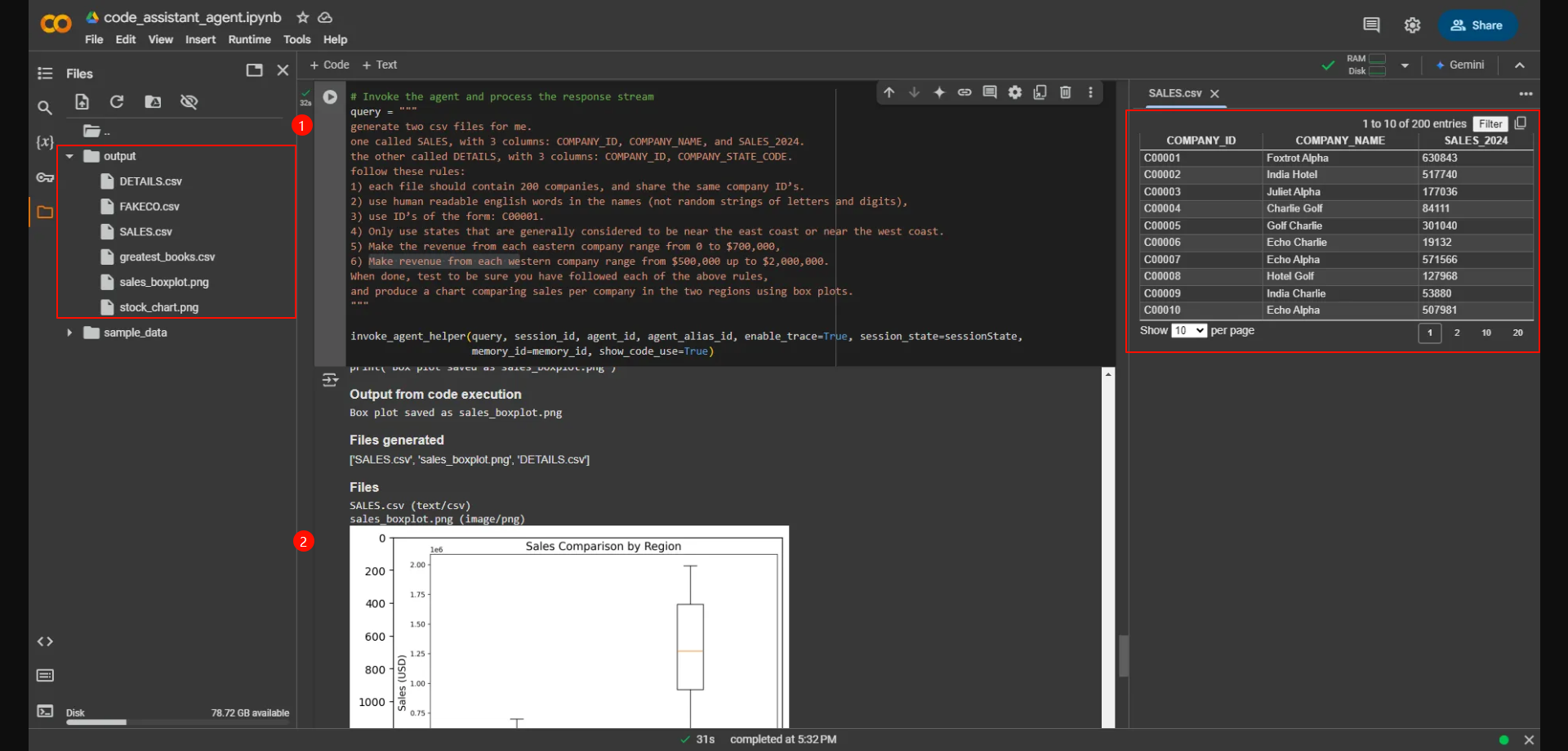Move cell down arrow
Viewport: 1568px width, 751px height.
click(x=915, y=92)
